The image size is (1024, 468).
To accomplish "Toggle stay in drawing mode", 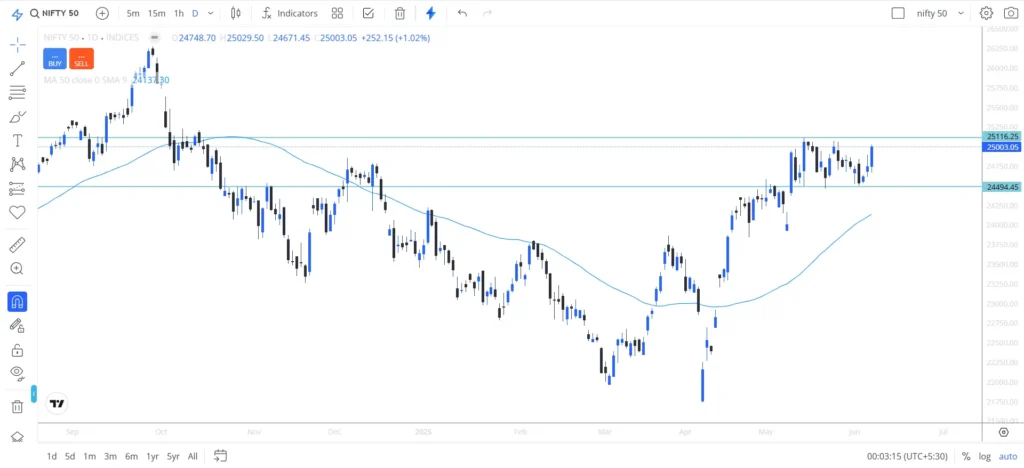I will pyautogui.click(x=18, y=326).
